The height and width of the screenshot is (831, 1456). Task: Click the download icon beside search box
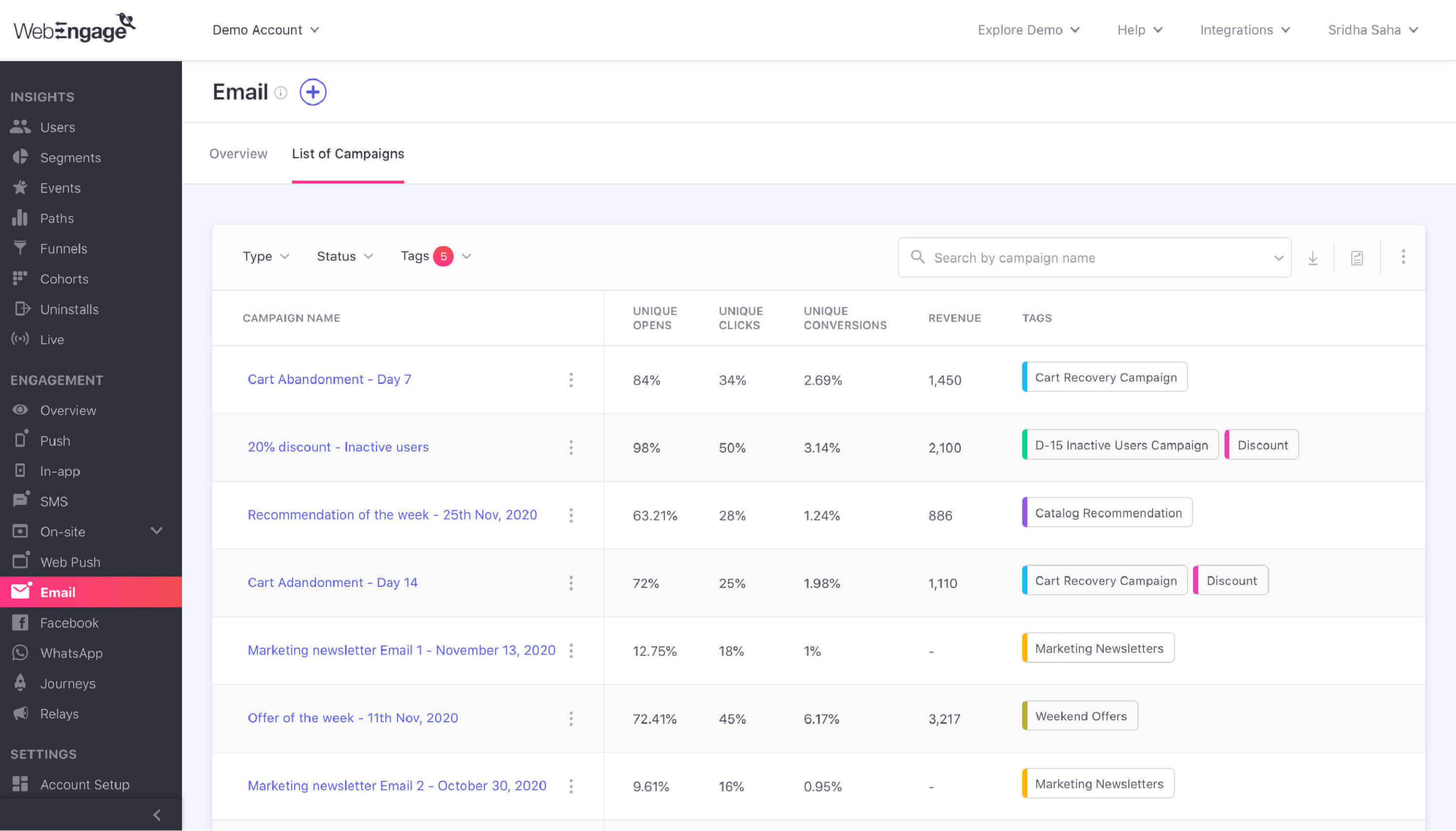tap(1312, 258)
